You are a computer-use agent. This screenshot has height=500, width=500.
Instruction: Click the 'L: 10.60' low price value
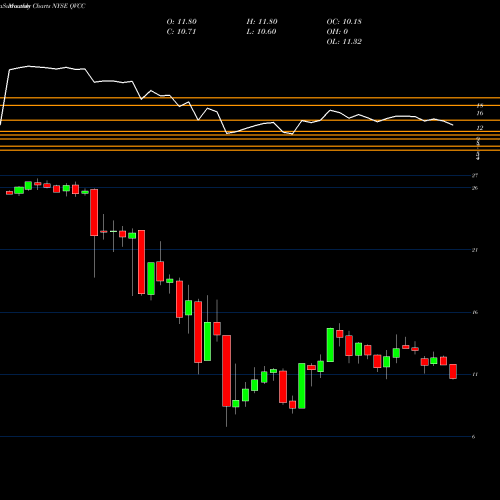pos(261,32)
